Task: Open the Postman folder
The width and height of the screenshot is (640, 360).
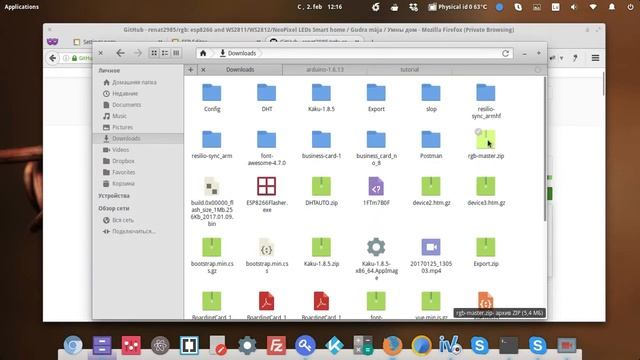Action: pos(431,140)
